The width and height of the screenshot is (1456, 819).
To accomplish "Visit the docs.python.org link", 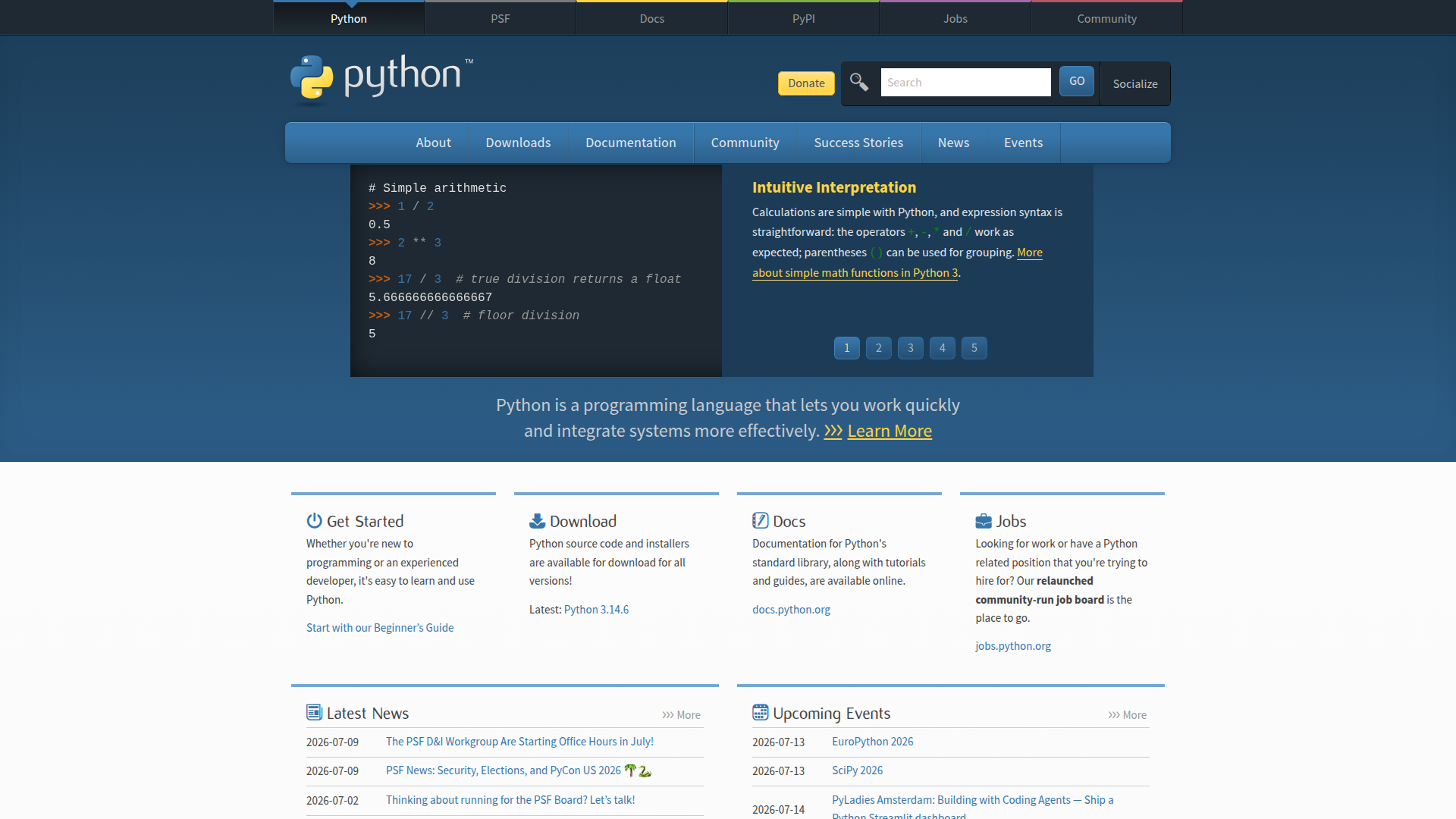I will click(x=791, y=610).
